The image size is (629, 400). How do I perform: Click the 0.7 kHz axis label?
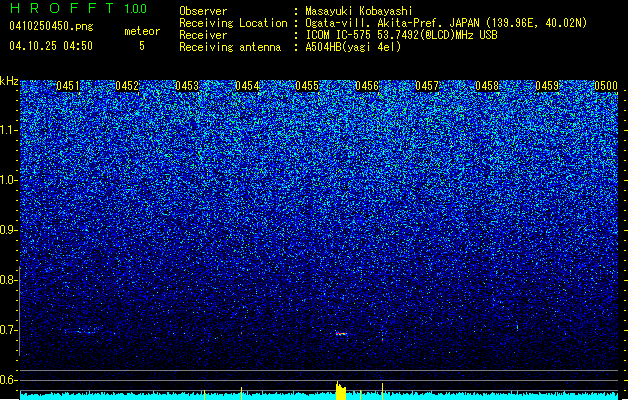9,330
